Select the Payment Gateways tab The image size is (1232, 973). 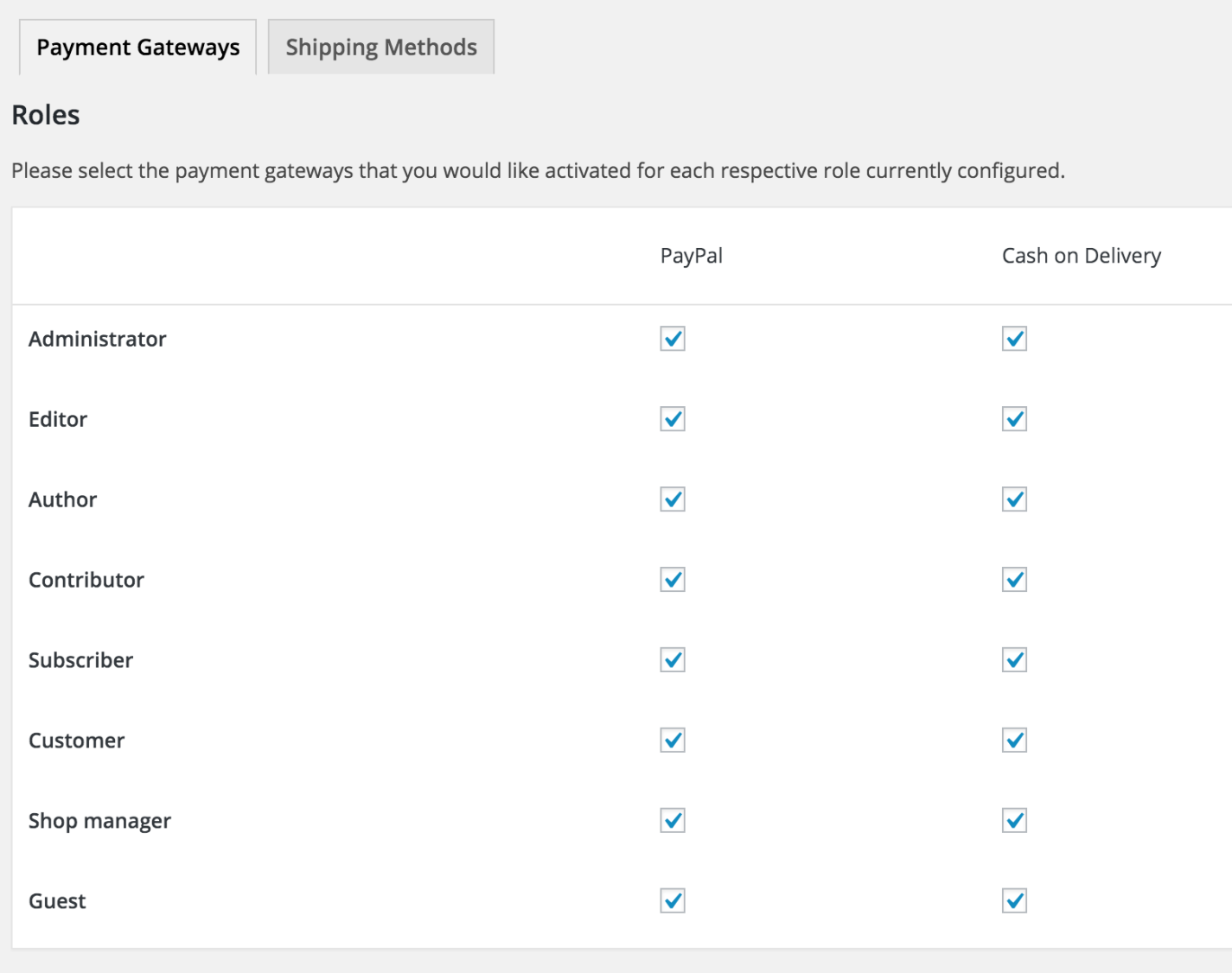point(137,47)
